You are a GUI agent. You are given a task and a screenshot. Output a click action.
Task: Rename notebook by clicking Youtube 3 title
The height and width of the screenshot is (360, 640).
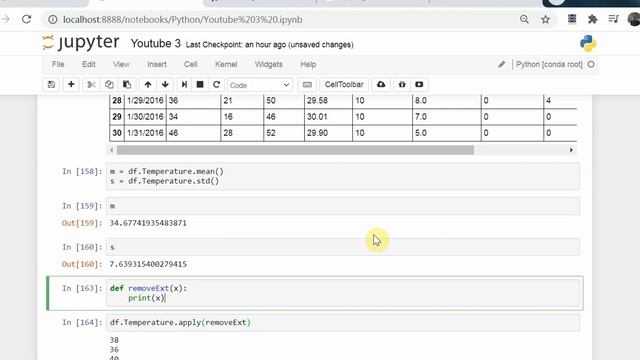click(x=156, y=43)
